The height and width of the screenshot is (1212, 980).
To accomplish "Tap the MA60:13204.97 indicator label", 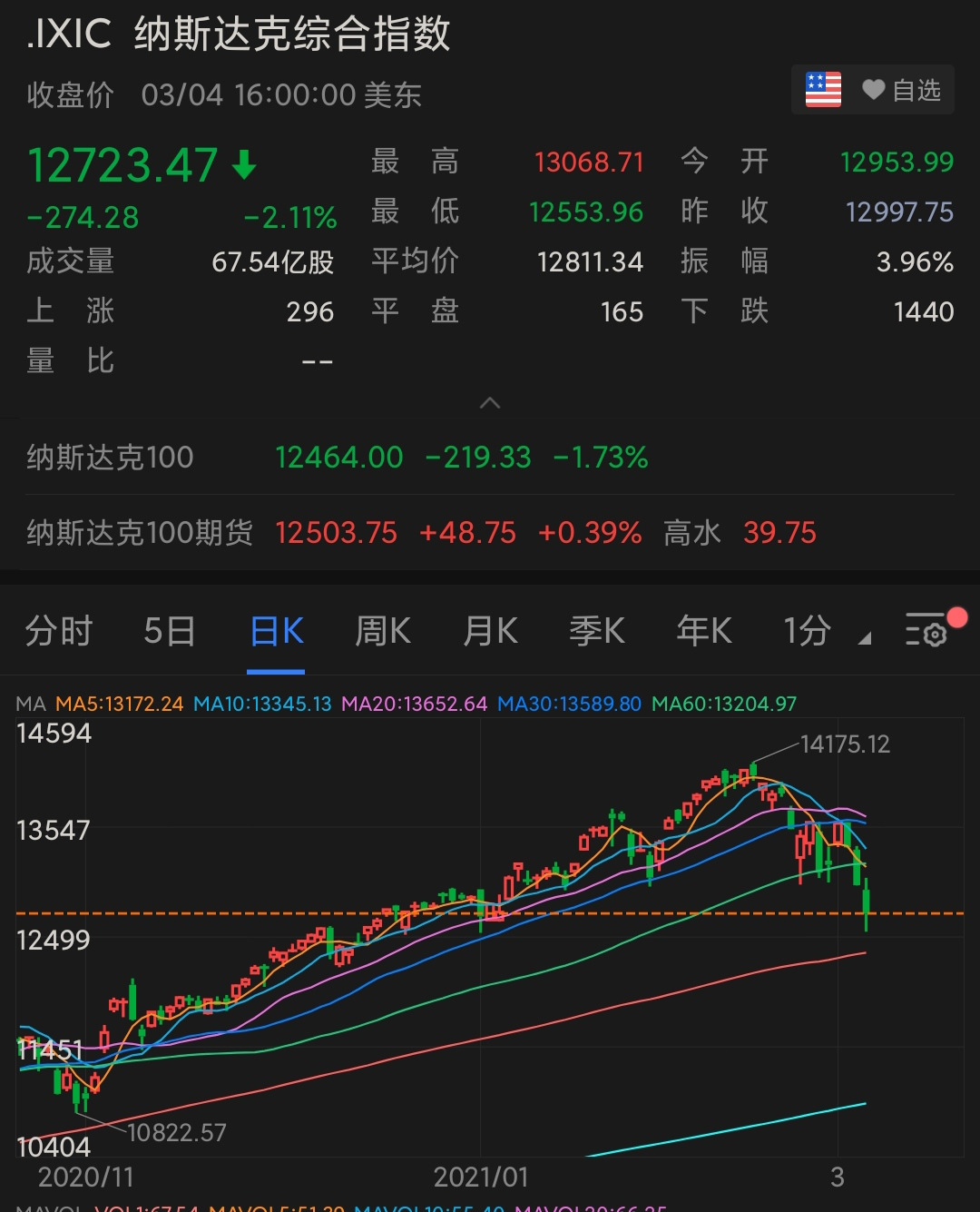I will [x=724, y=704].
